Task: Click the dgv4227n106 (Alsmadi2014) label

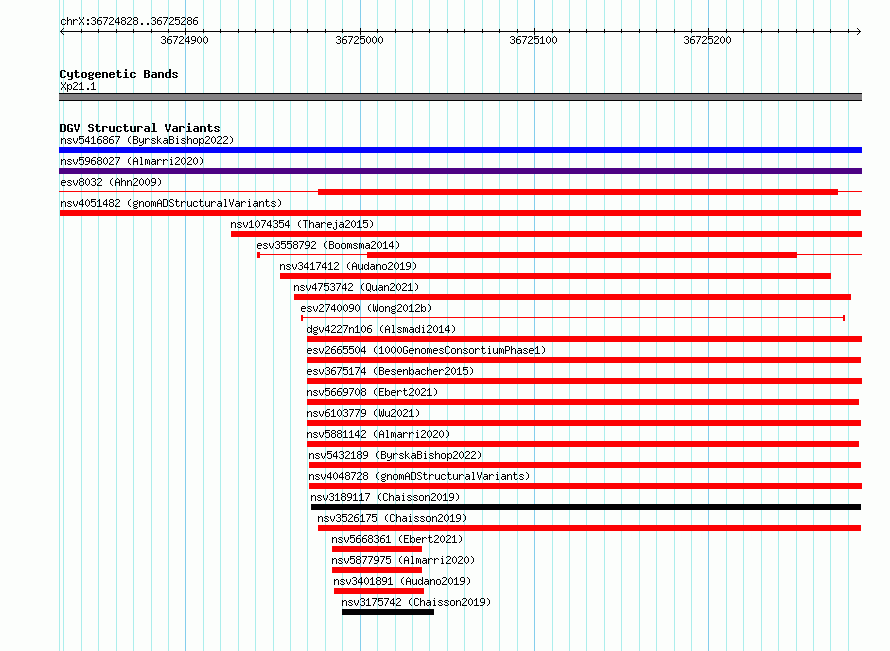Action: 381,329
